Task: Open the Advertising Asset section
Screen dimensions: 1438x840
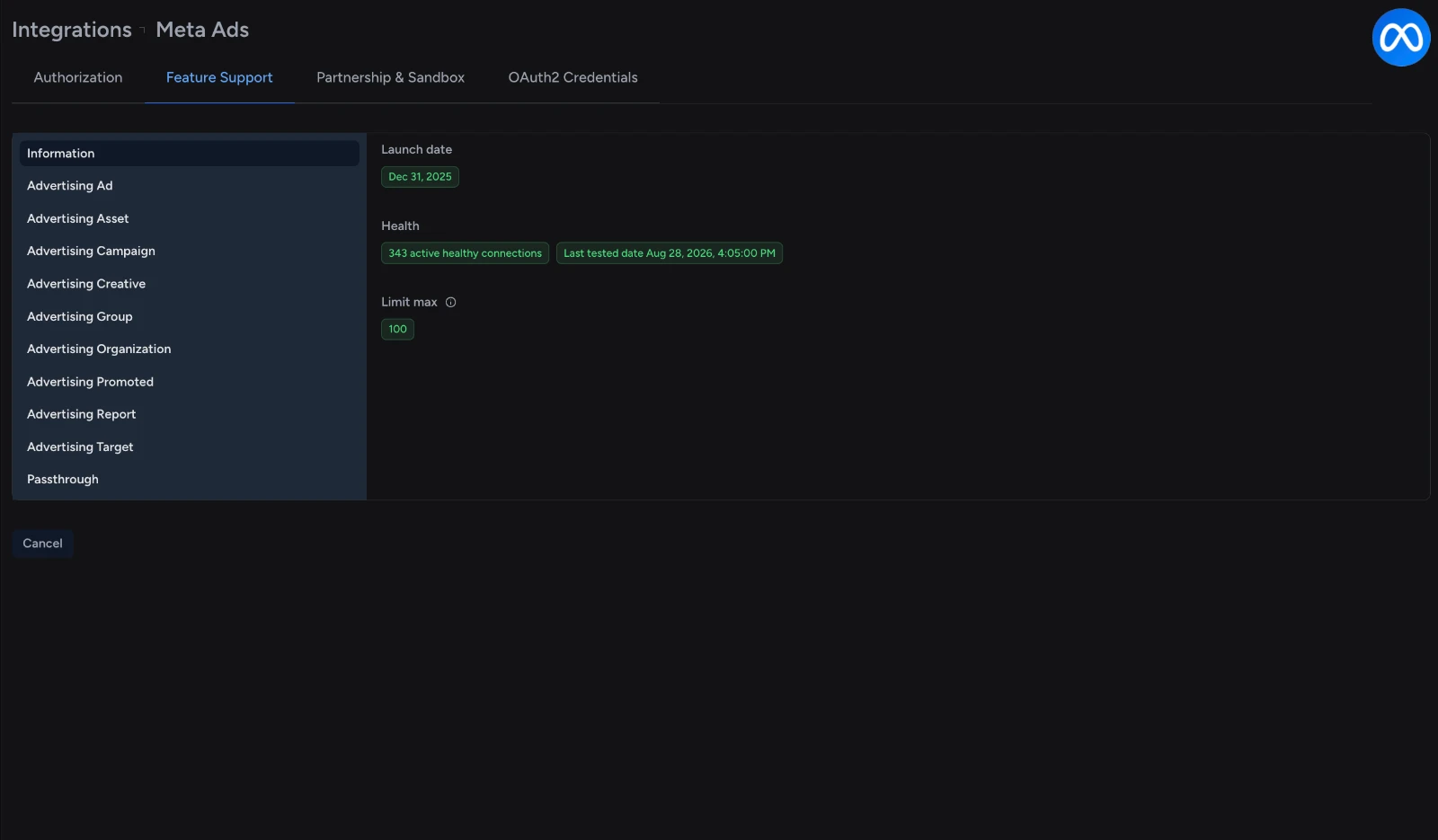Action: click(190, 218)
